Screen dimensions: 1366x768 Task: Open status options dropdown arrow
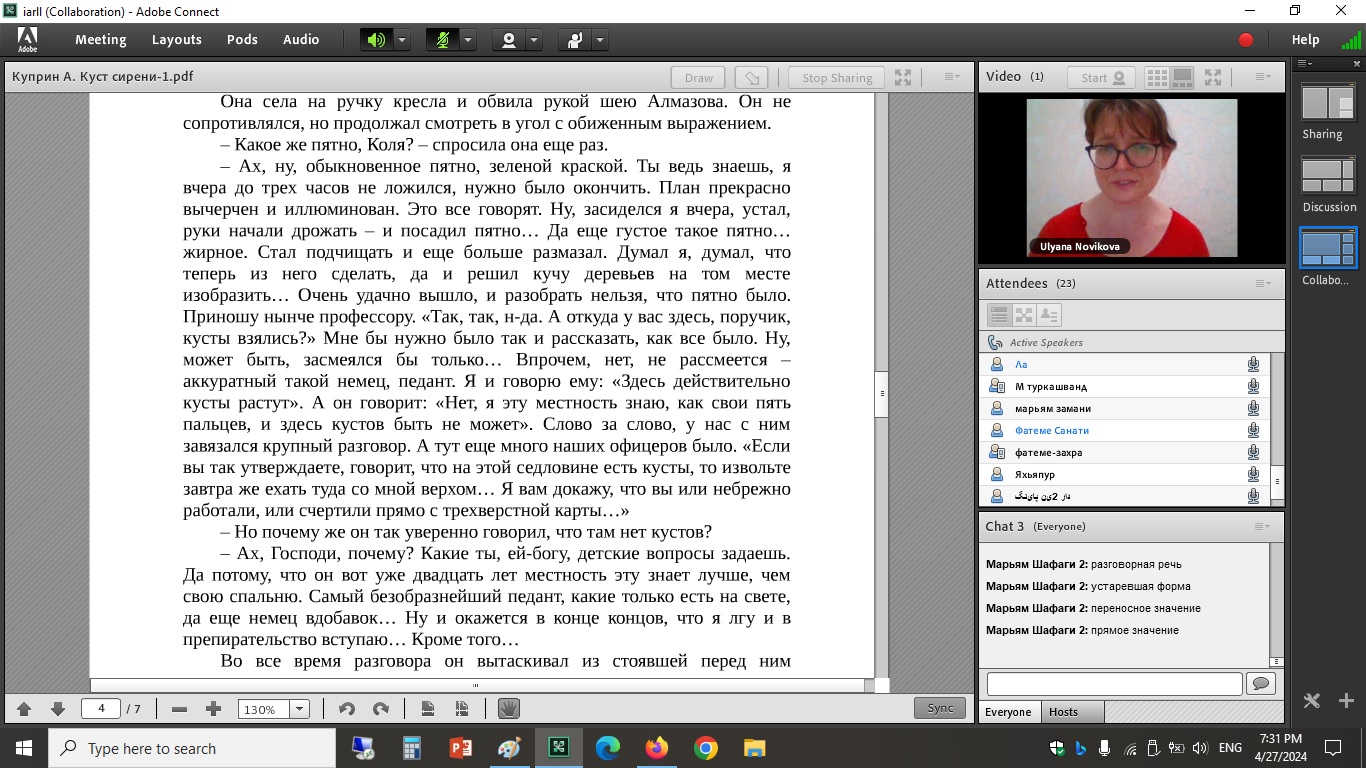pyautogui.click(x=600, y=40)
